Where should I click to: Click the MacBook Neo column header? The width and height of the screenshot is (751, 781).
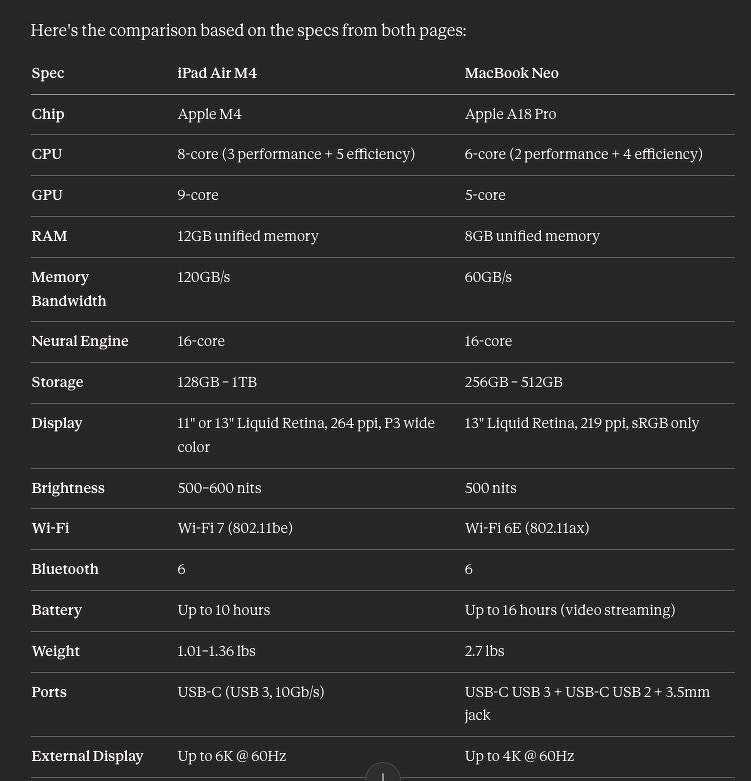pos(511,73)
